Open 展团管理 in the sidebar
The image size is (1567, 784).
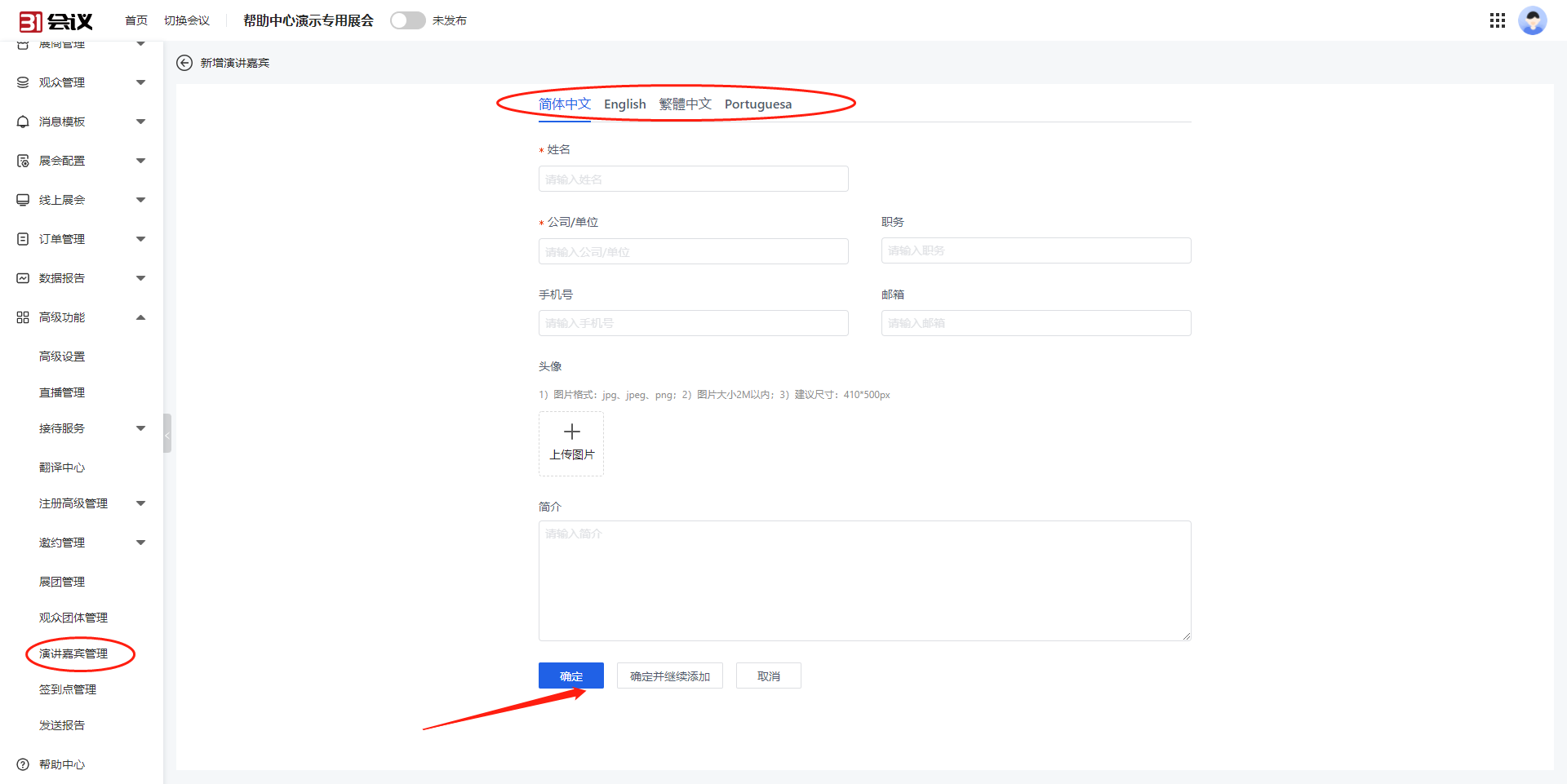62,582
